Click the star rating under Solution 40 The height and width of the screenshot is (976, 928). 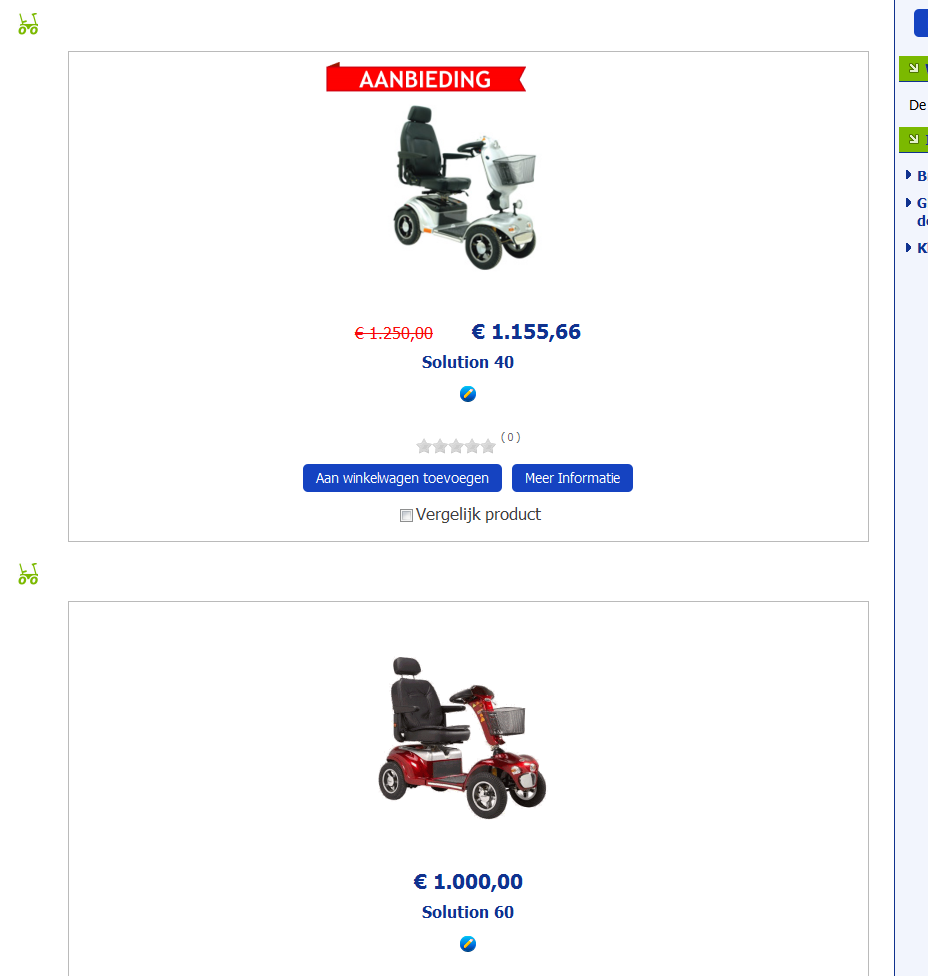pos(456,446)
